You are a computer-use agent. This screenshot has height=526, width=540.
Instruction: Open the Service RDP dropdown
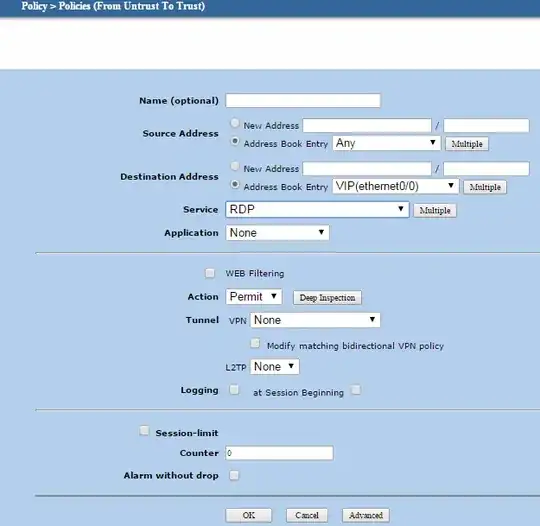point(317,209)
